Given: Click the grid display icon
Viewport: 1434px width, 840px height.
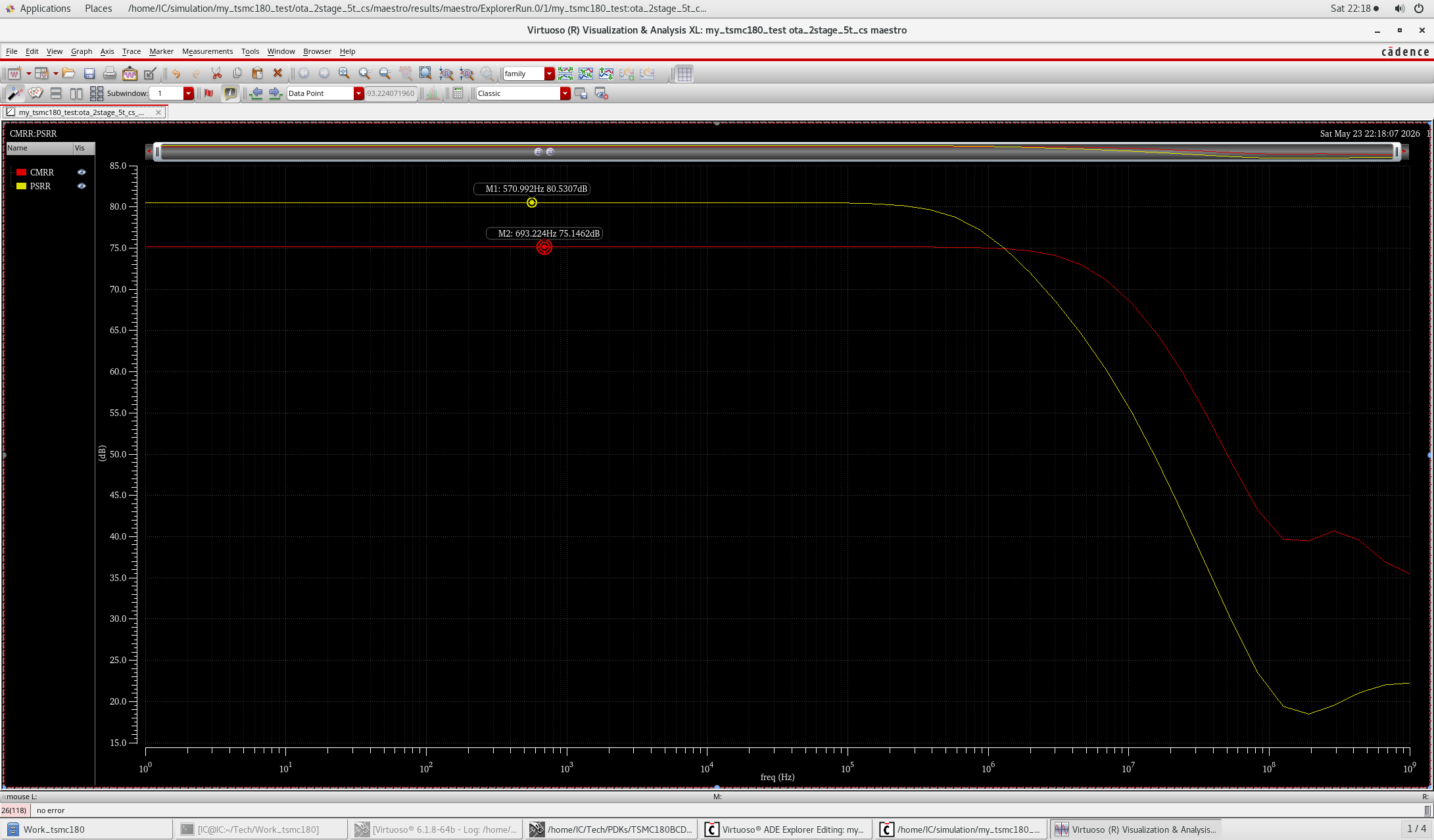Looking at the screenshot, I should coord(684,74).
